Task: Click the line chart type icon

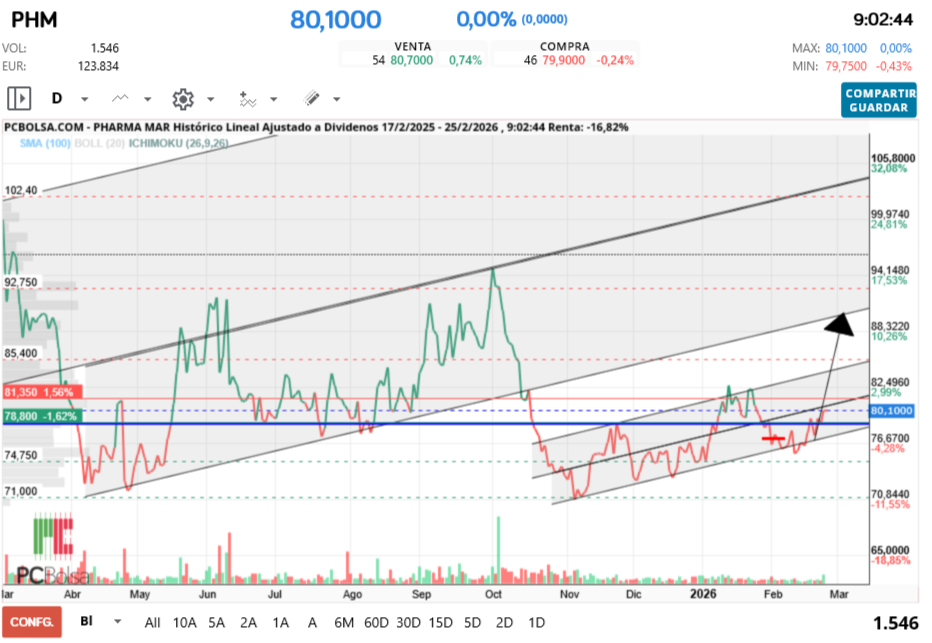Action: [x=121, y=98]
